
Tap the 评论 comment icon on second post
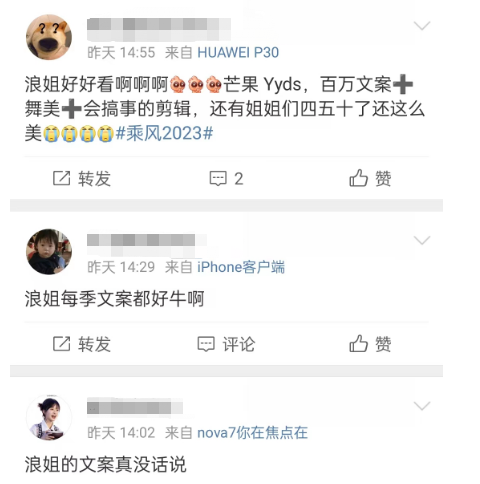[206, 344]
